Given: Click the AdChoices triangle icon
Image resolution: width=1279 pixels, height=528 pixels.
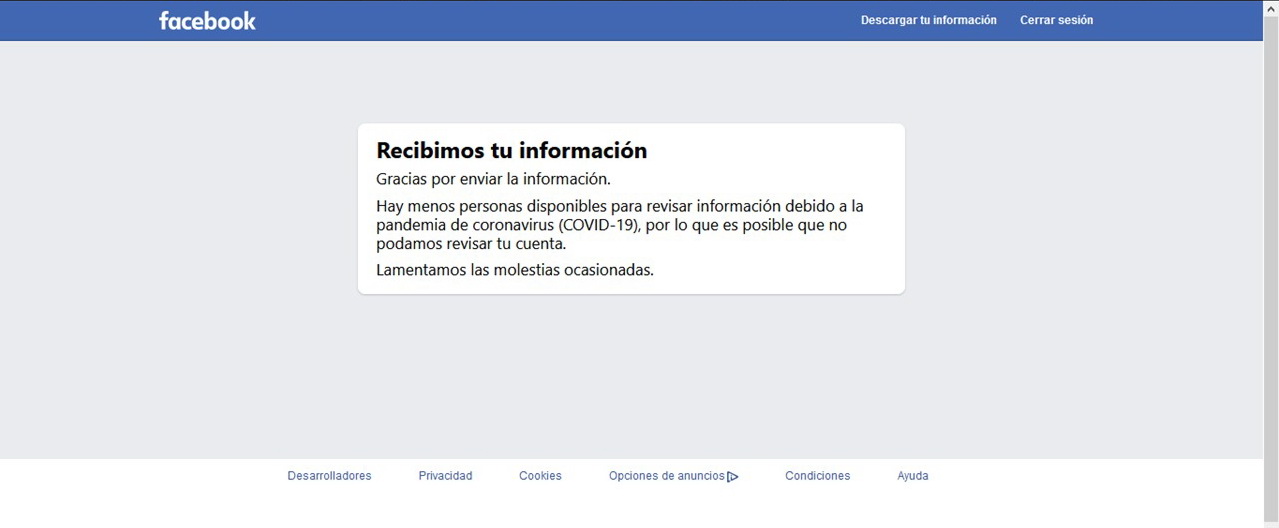Looking at the screenshot, I should click(733, 477).
